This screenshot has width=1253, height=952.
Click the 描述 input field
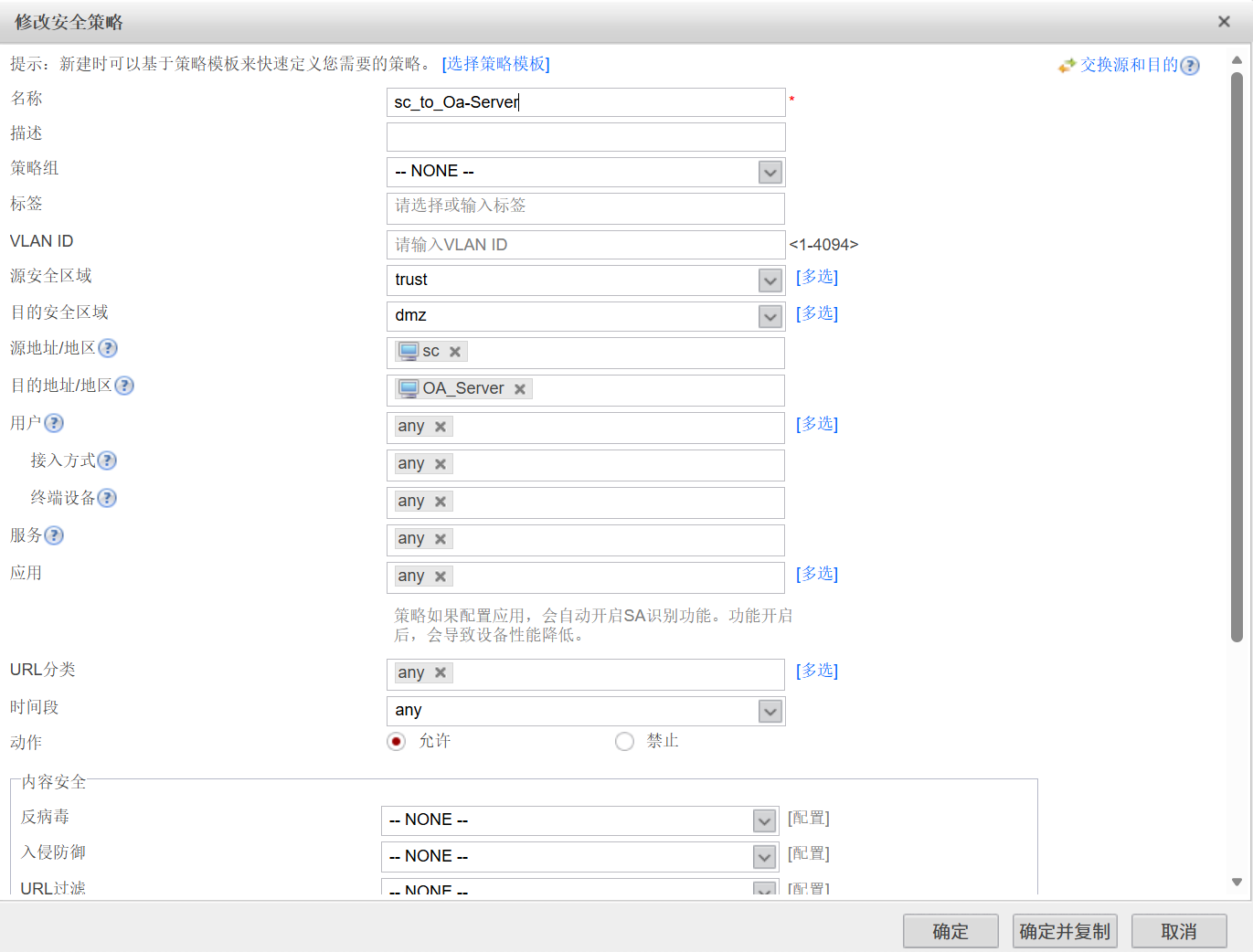pyautogui.click(x=586, y=137)
